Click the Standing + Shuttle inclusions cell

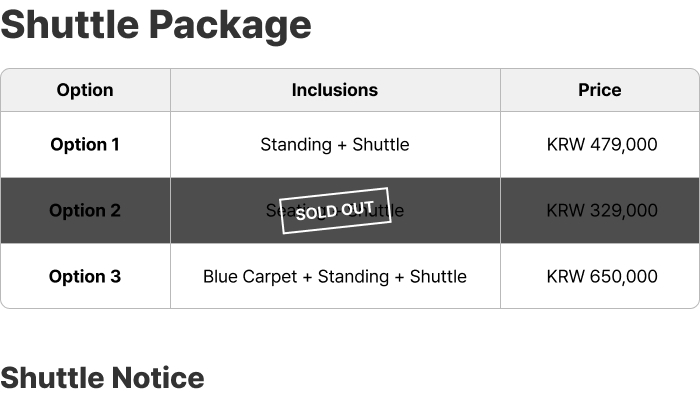tap(335, 145)
